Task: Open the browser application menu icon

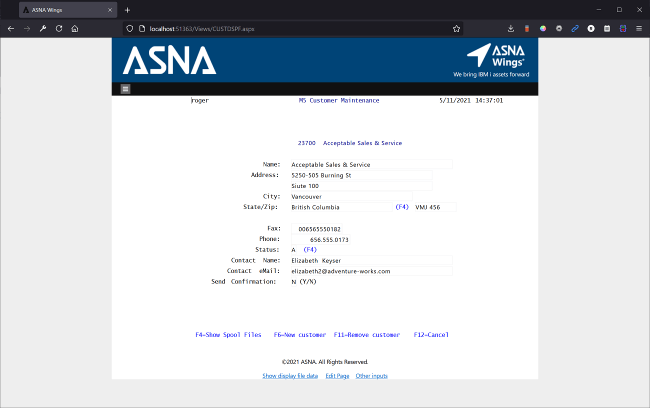Action: [638, 29]
